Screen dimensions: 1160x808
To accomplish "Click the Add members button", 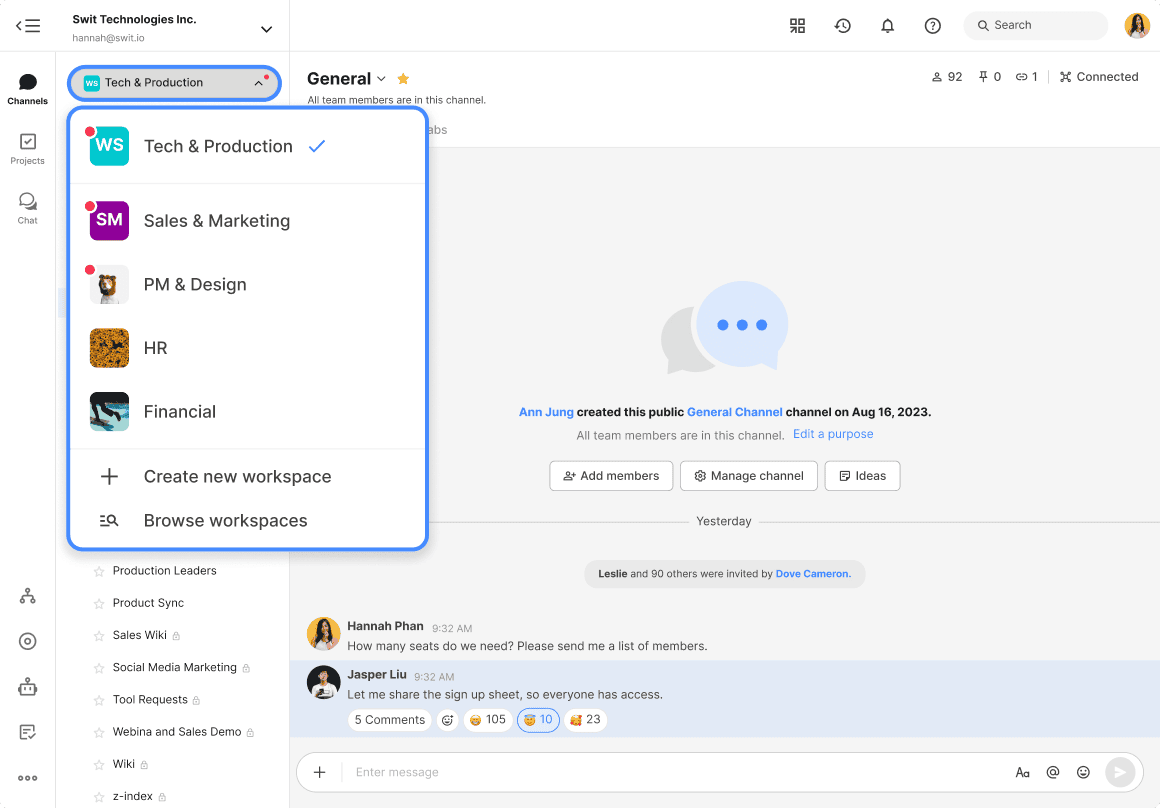I will click(611, 476).
